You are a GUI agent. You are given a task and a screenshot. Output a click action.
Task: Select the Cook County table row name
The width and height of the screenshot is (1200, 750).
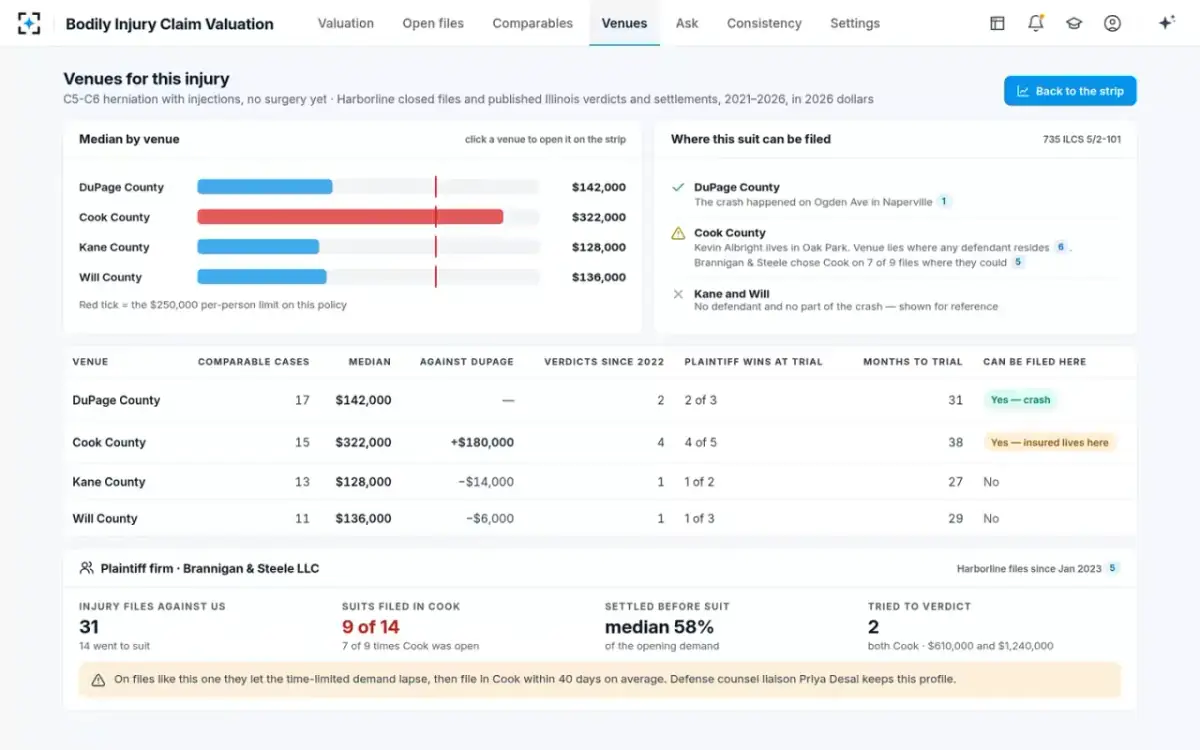click(x=109, y=442)
